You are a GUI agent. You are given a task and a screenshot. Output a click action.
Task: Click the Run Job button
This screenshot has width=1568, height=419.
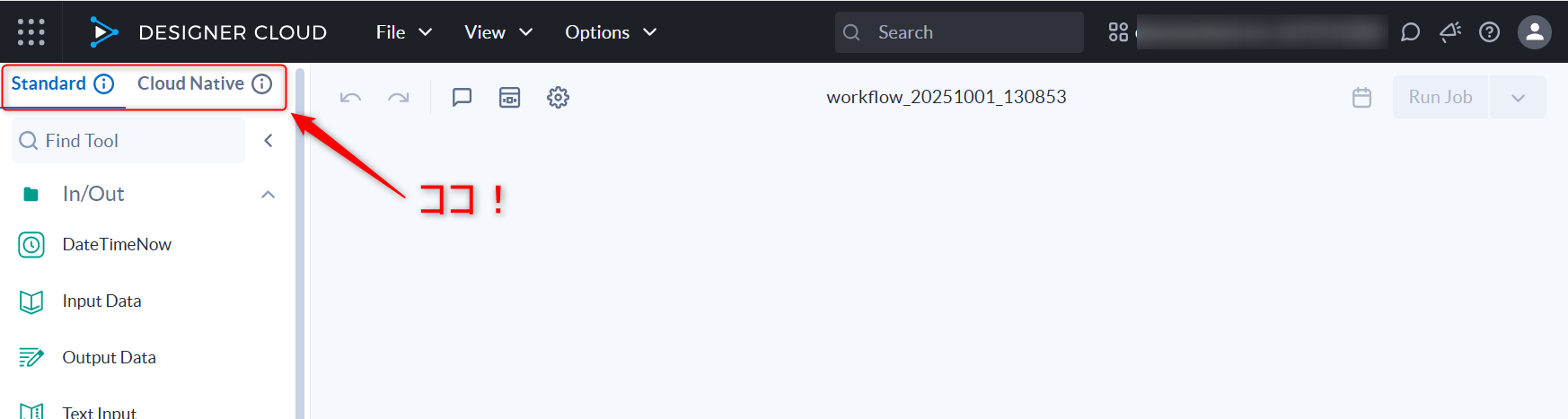click(1440, 97)
